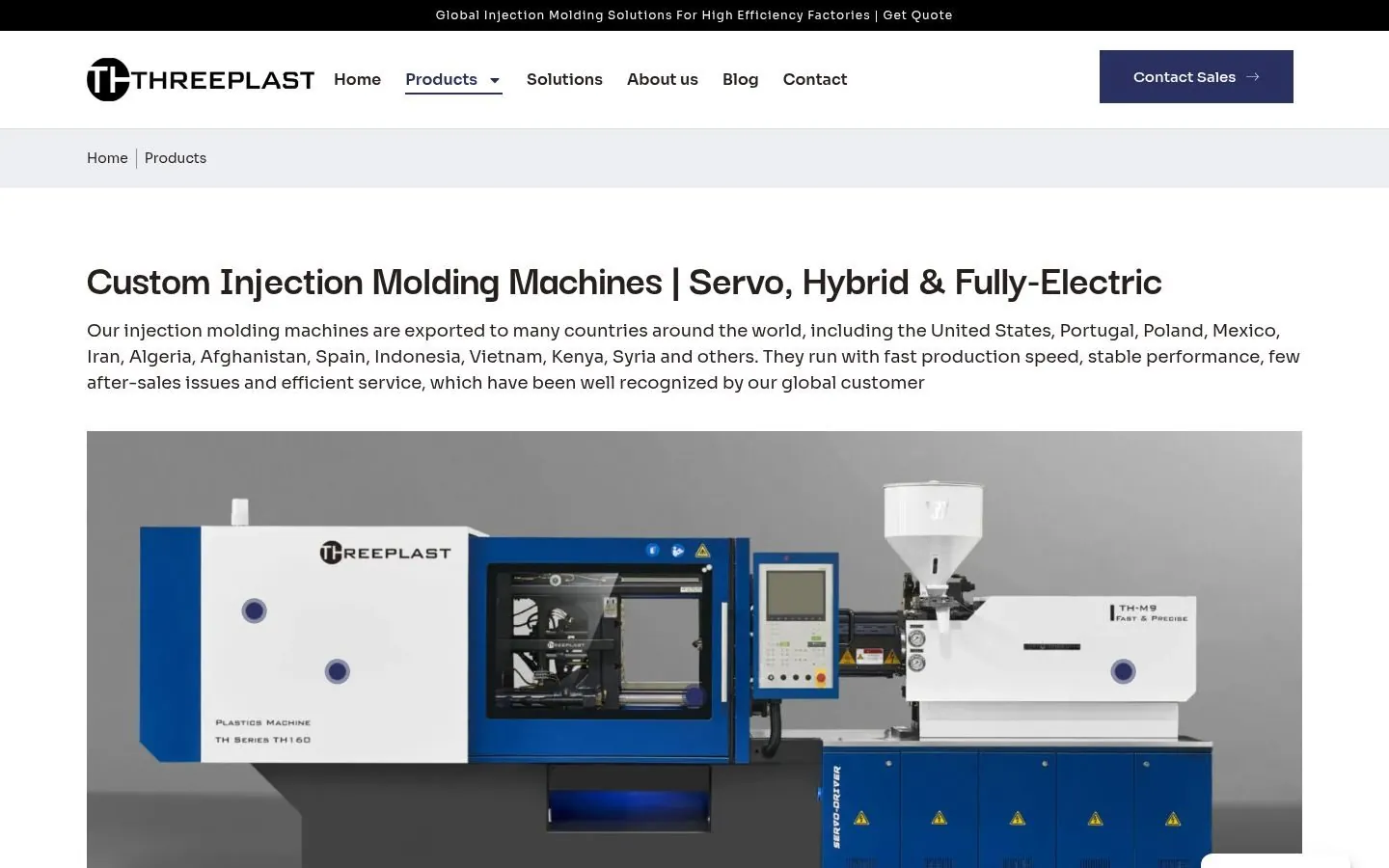Image resolution: width=1389 pixels, height=868 pixels.
Task: Click the Threeplast logo in the header
Action: 201,79
